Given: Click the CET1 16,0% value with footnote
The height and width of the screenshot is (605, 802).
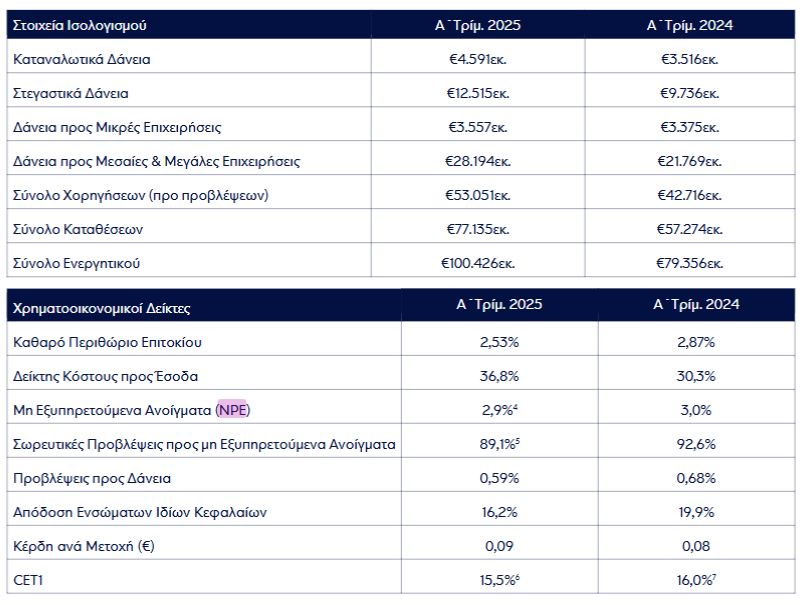Looking at the screenshot, I should (696, 580).
